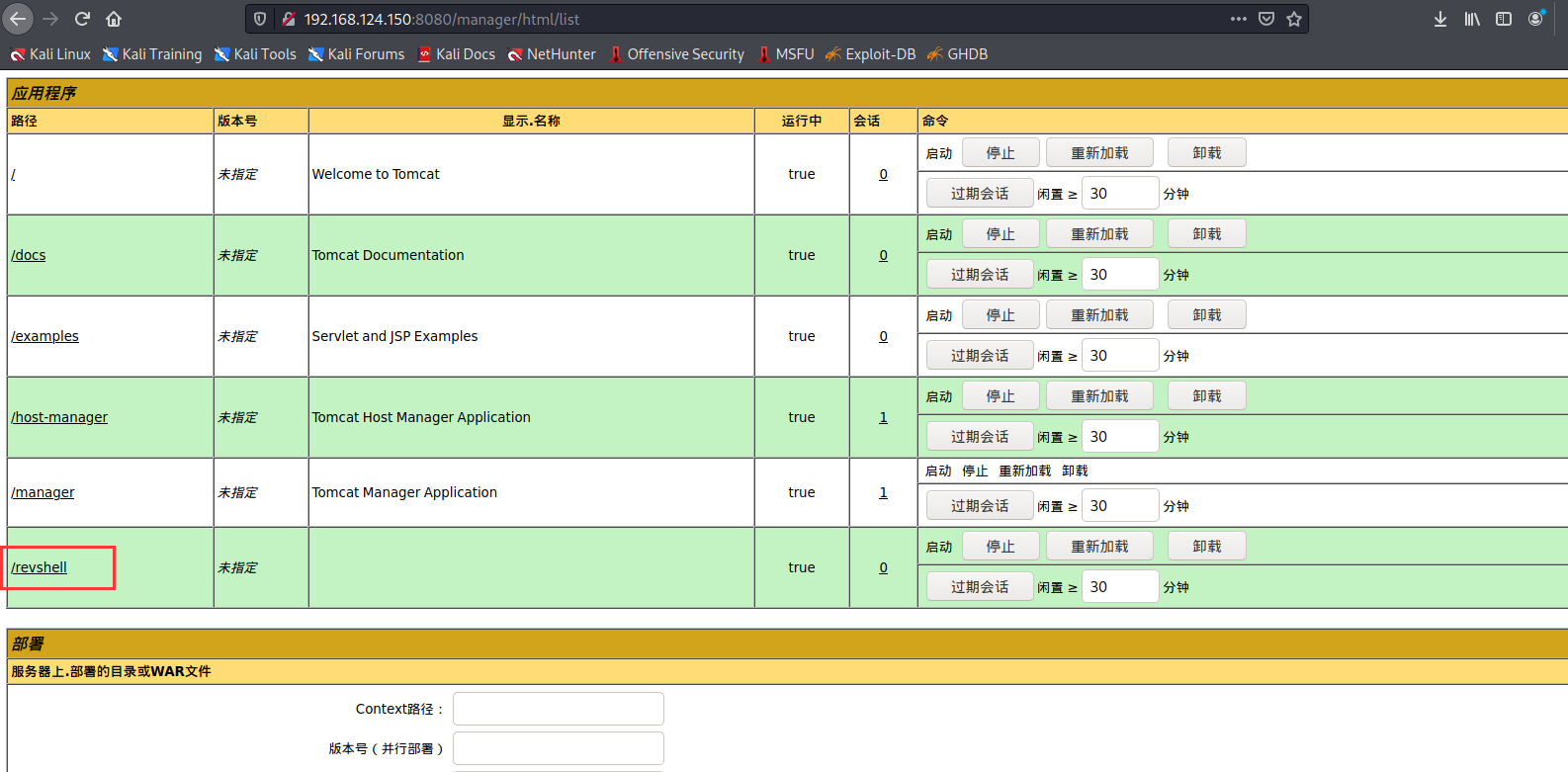1568x772 pixels.
Task: Open the Kali Docs bookmark
Action: tap(456, 54)
